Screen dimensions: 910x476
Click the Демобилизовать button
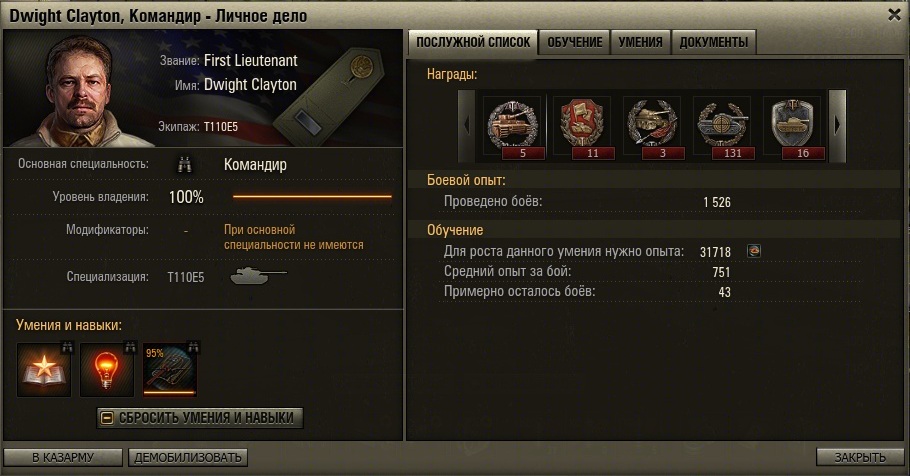tap(188, 457)
